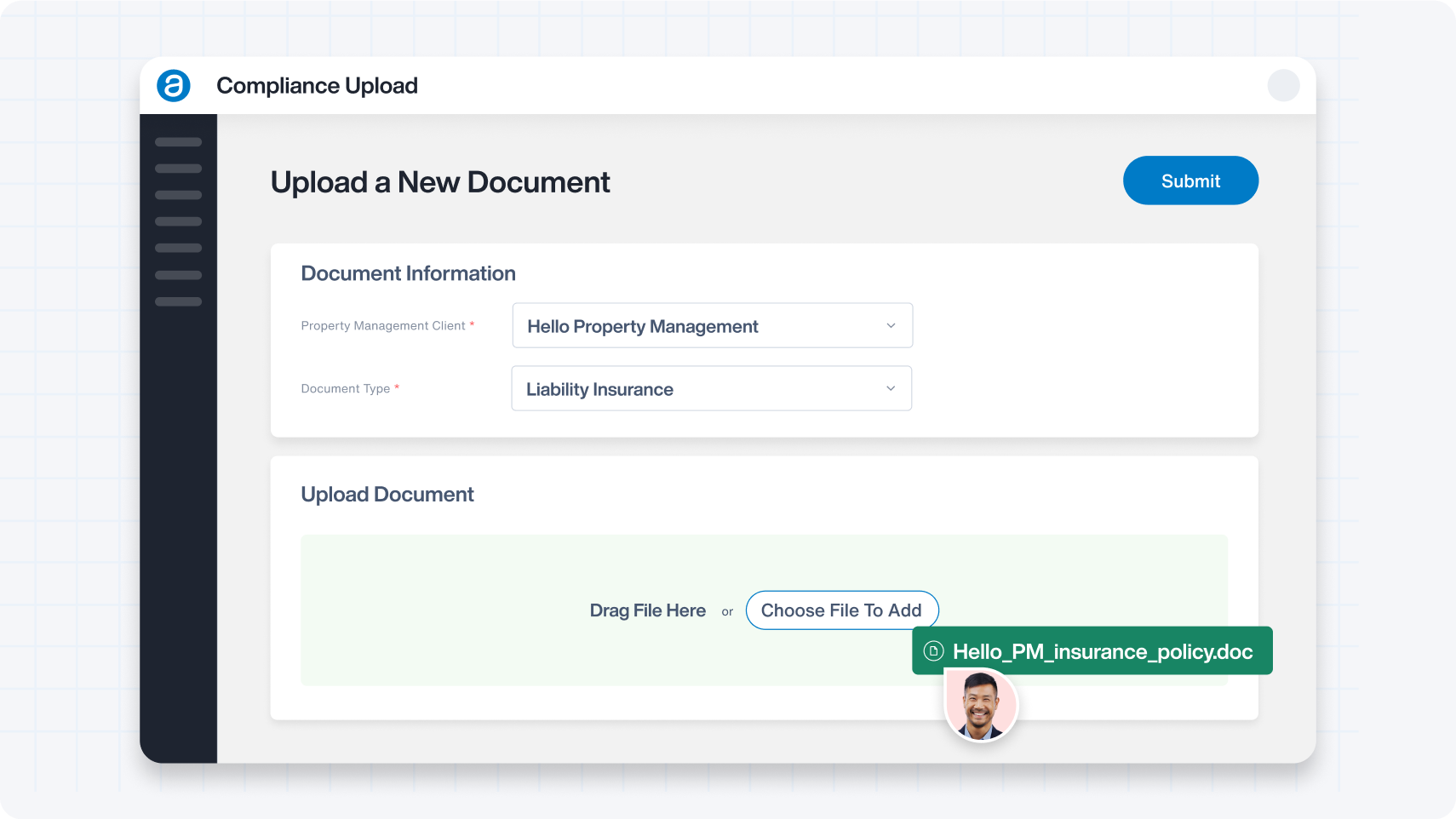This screenshot has height=819, width=1456.
Task: Click the document icon on the green file chip
Action: tap(934, 650)
